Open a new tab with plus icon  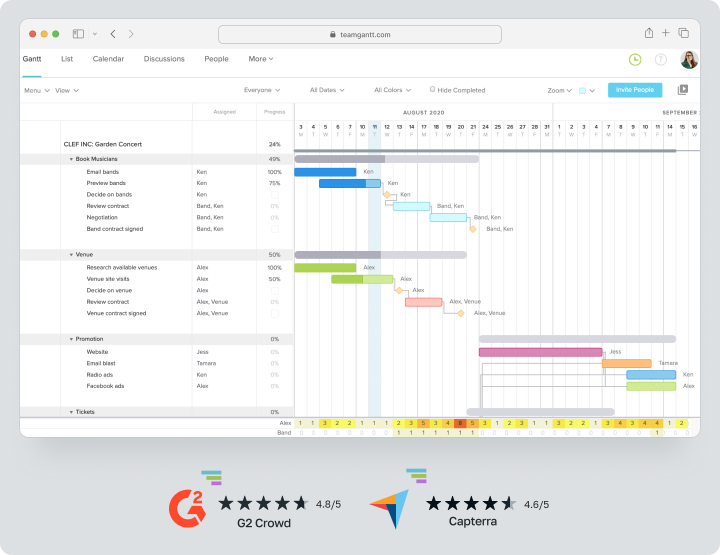point(665,33)
